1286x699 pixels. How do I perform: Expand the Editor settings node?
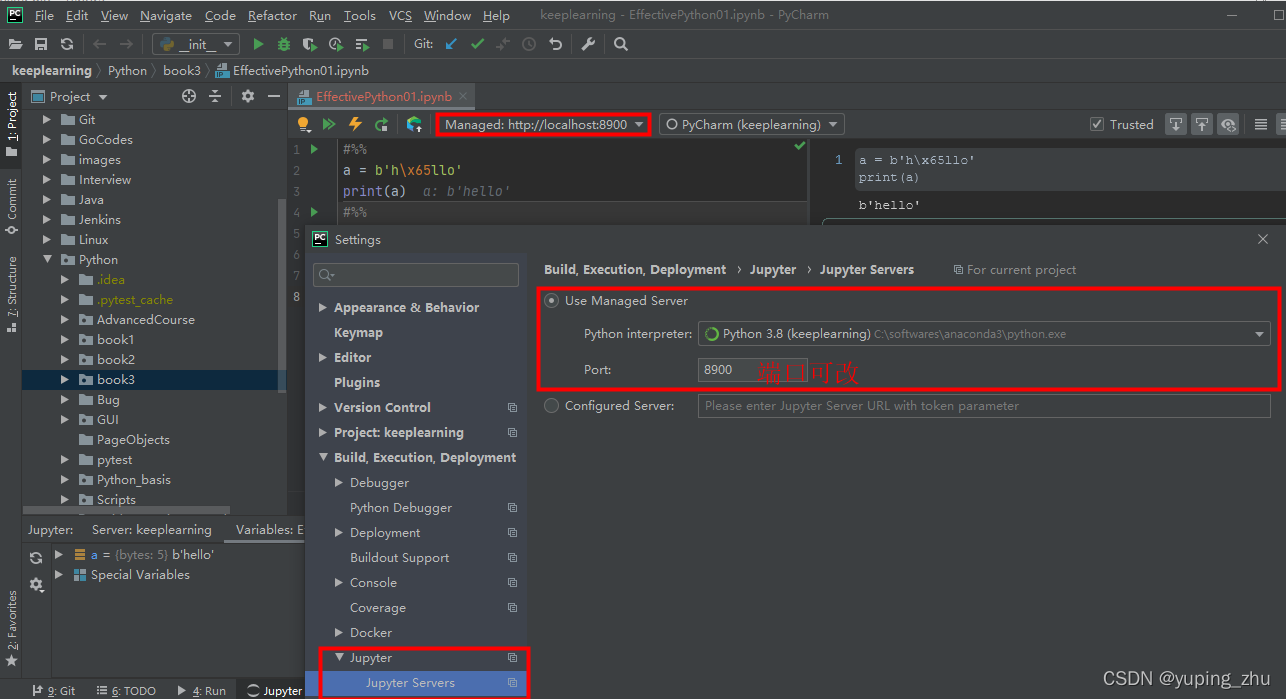coord(323,357)
